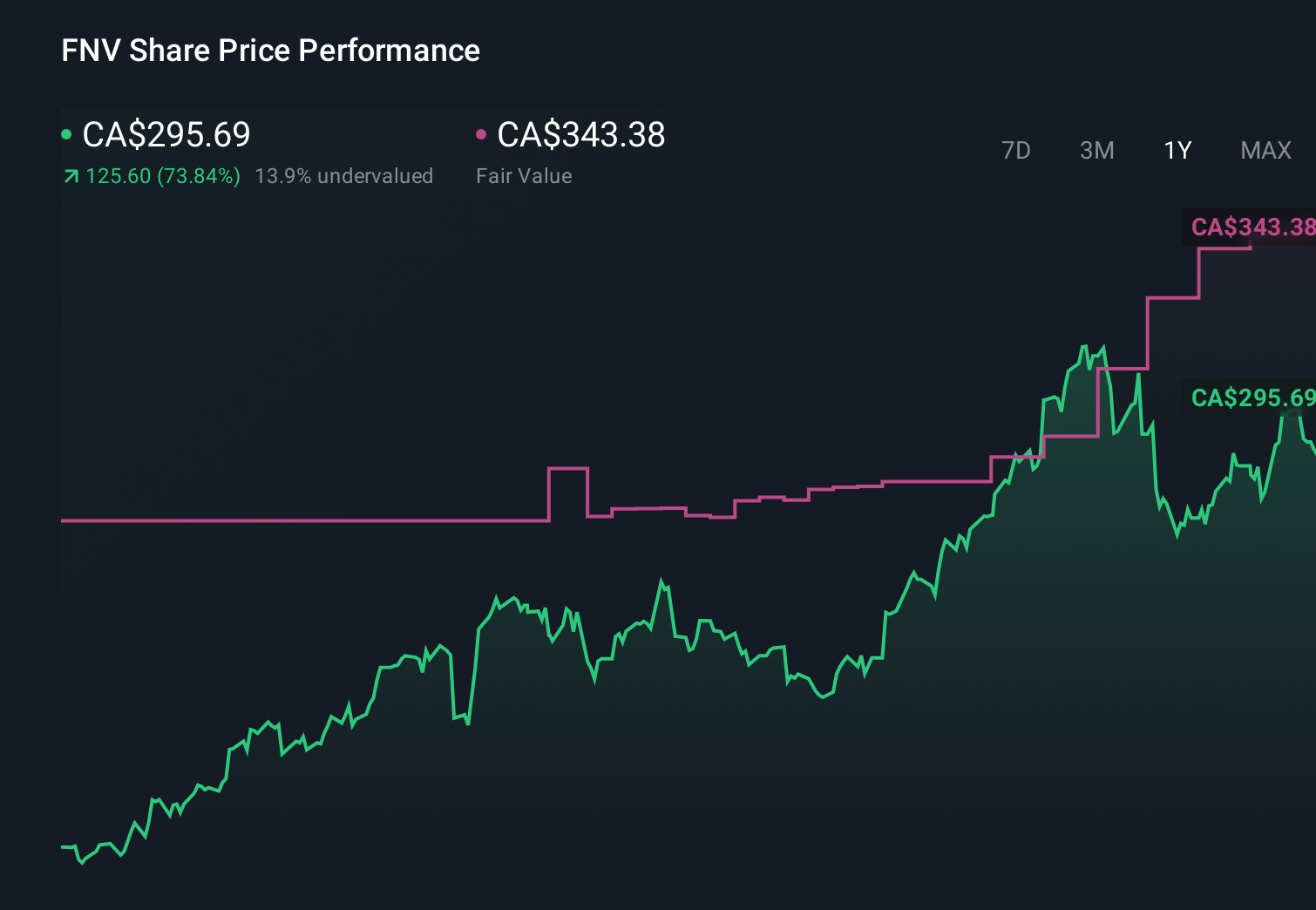Image resolution: width=1316 pixels, height=910 pixels.
Task: Open the MAX time range view
Action: (1265, 150)
